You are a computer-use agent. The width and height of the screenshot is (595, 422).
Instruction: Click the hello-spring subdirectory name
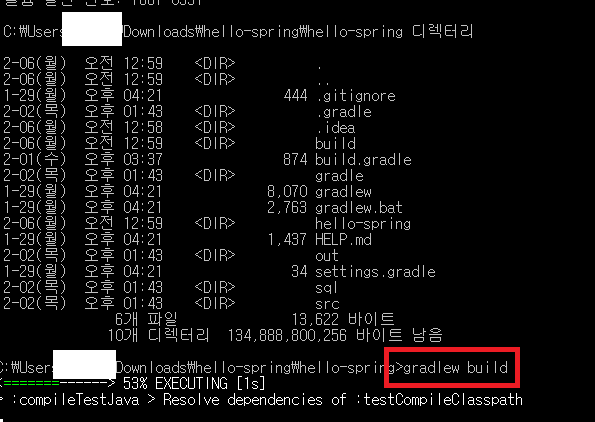click(x=363, y=224)
